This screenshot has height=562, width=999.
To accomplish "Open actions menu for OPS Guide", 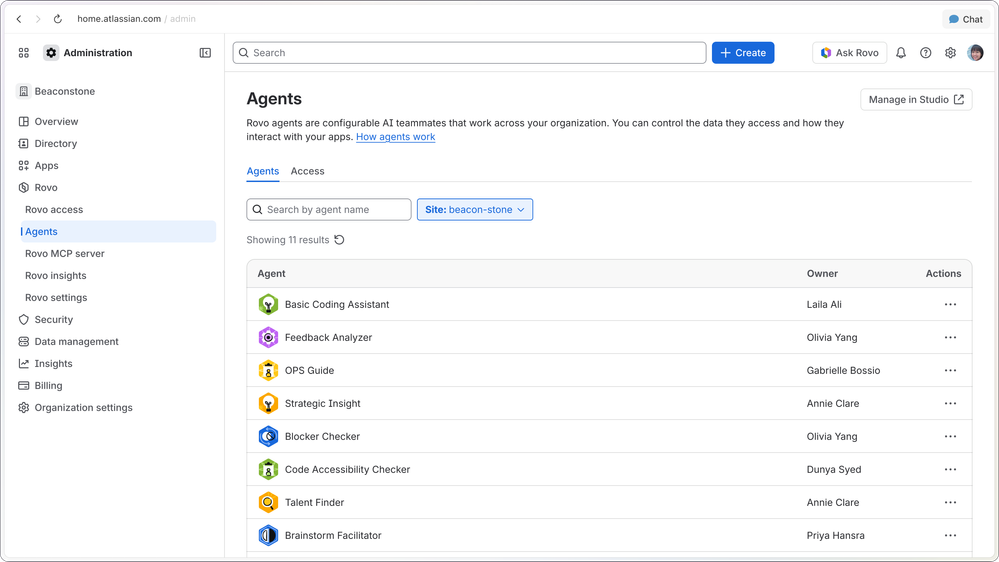I will (951, 370).
